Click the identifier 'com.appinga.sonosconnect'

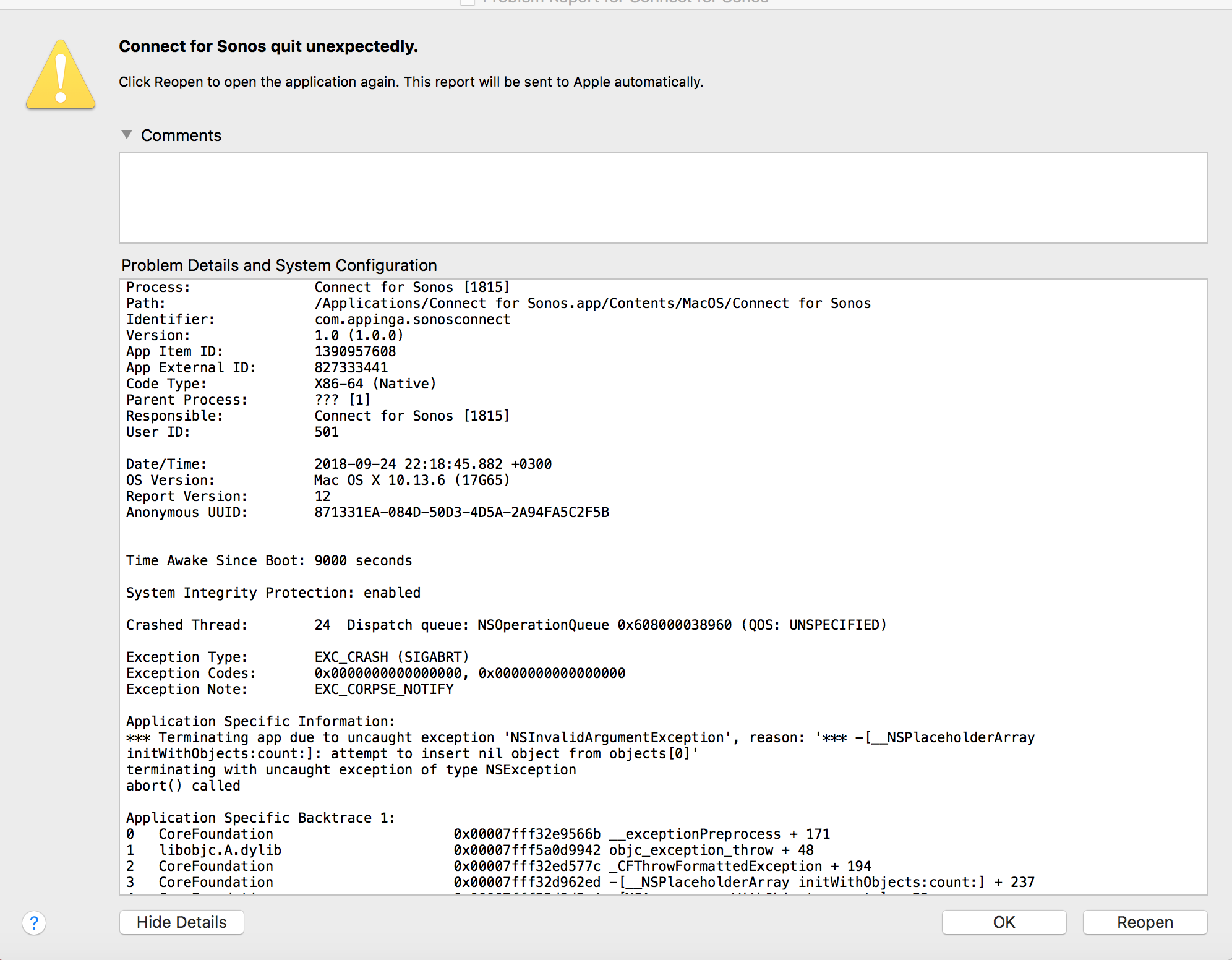coord(413,319)
